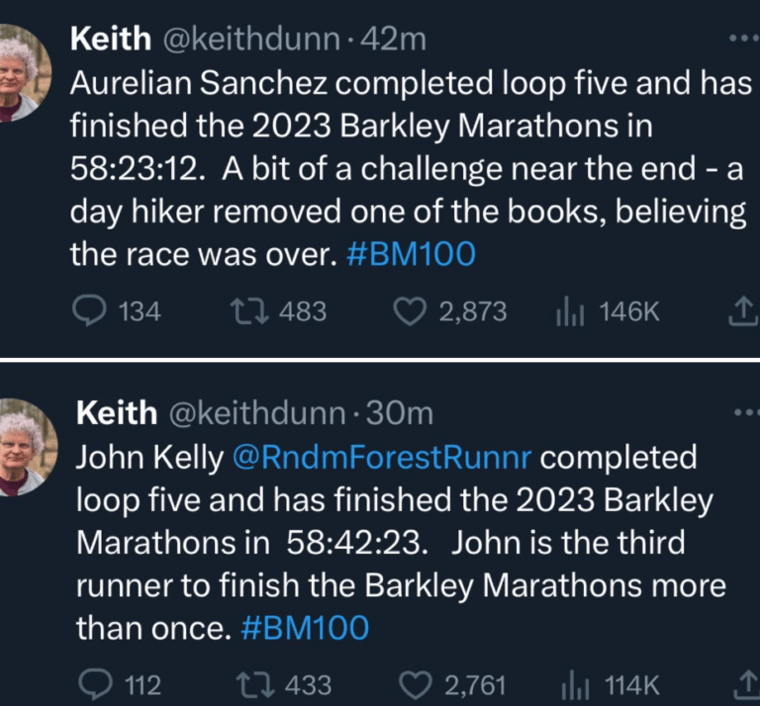Open the @RndmForestRunnr profile mention

click(x=382, y=457)
